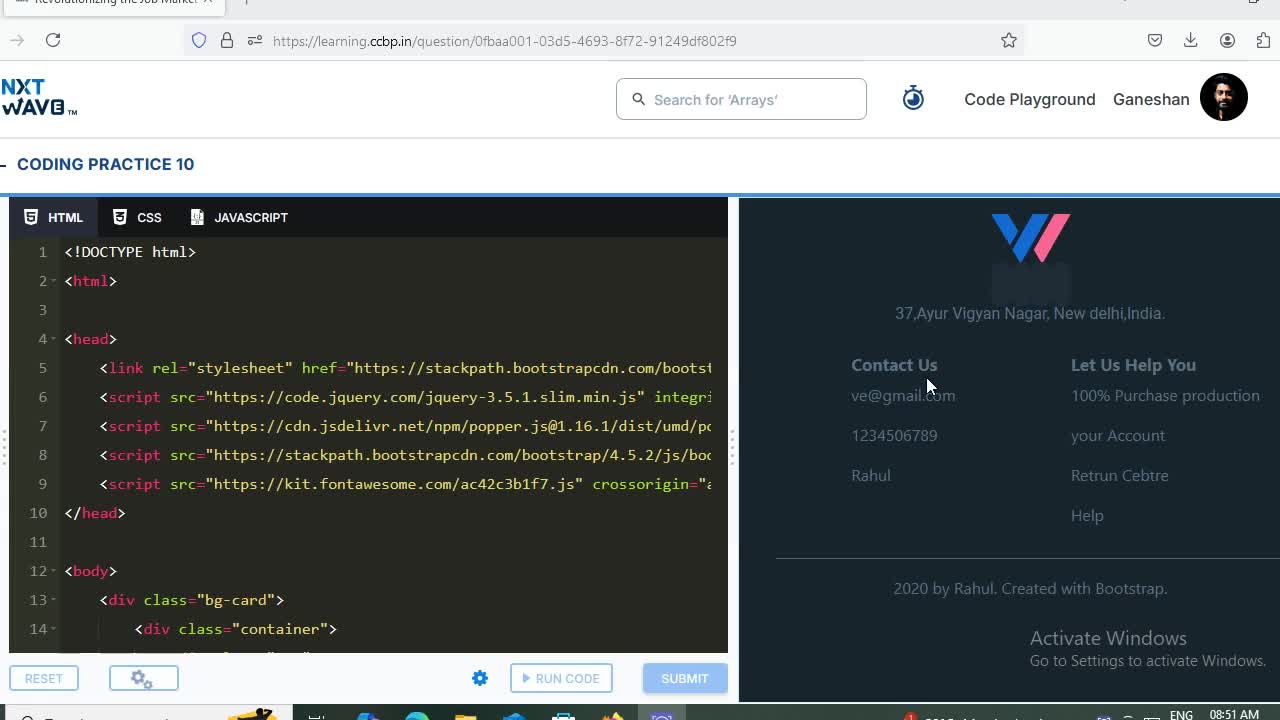
Task: Click phone number 1234506789
Action: point(894,436)
